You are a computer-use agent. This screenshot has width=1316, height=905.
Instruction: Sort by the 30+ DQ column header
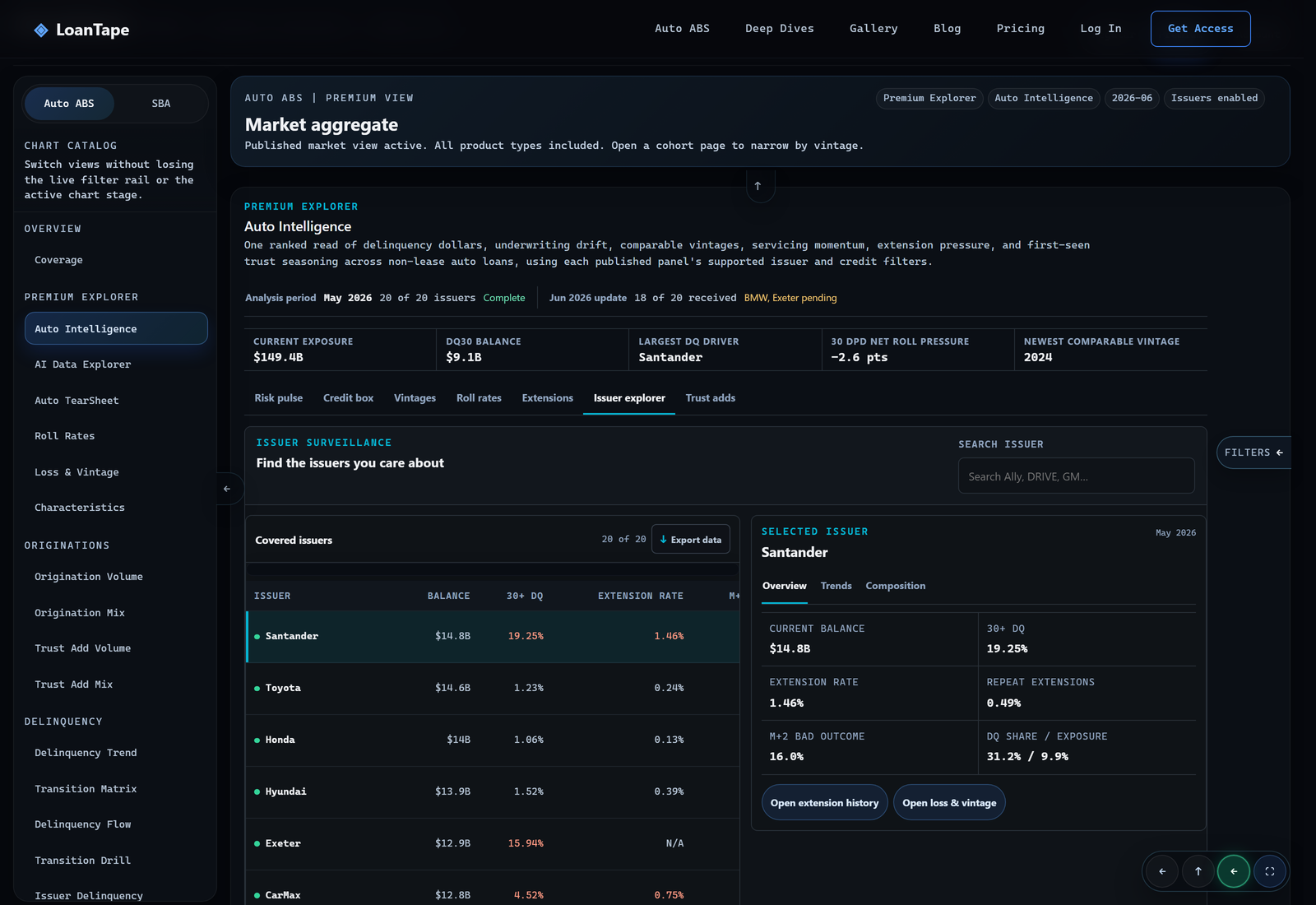click(525, 596)
